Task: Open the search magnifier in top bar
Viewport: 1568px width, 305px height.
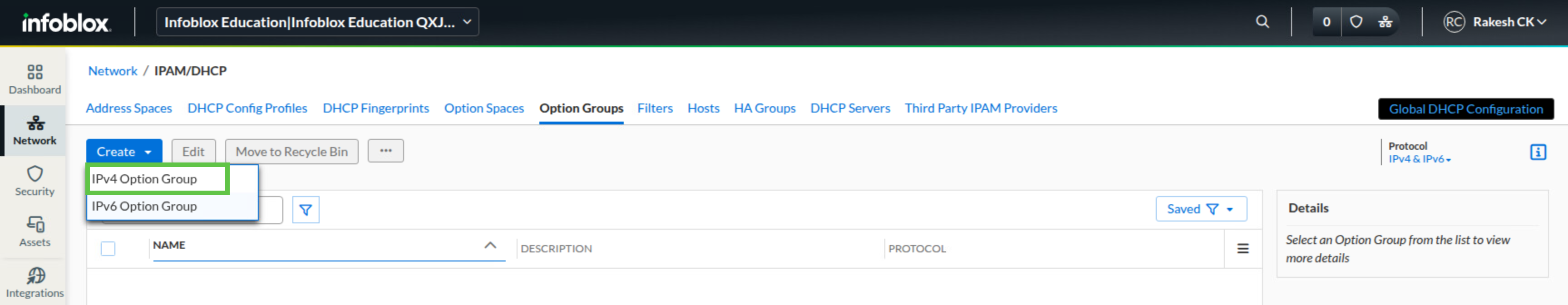Action: [1262, 22]
